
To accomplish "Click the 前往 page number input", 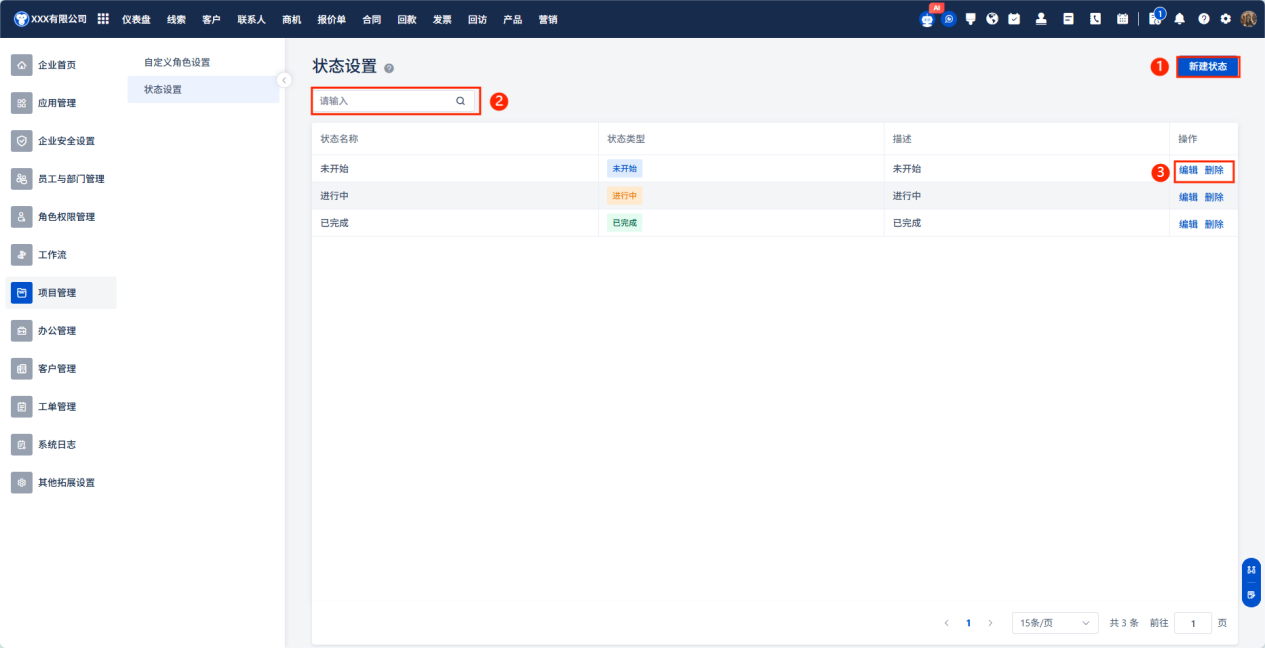I will tap(1193, 623).
